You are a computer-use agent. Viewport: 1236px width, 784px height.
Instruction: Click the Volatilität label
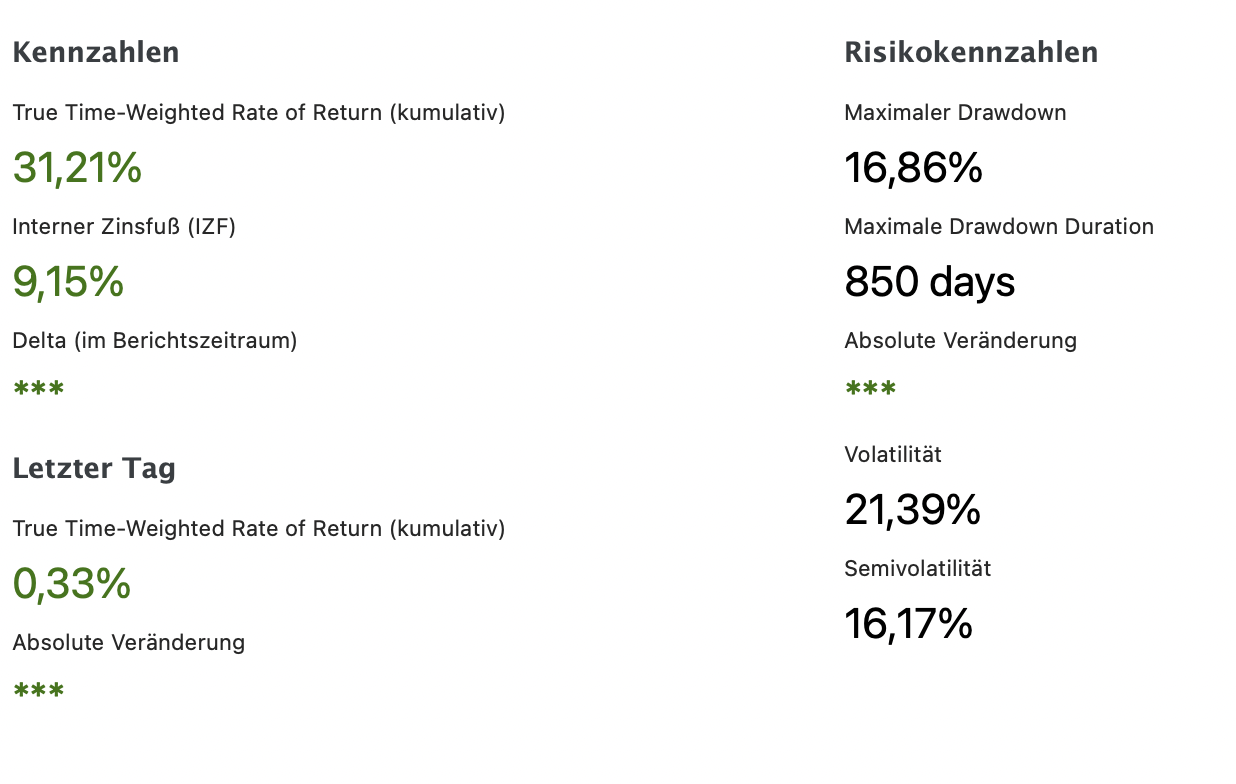pyautogui.click(x=893, y=455)
